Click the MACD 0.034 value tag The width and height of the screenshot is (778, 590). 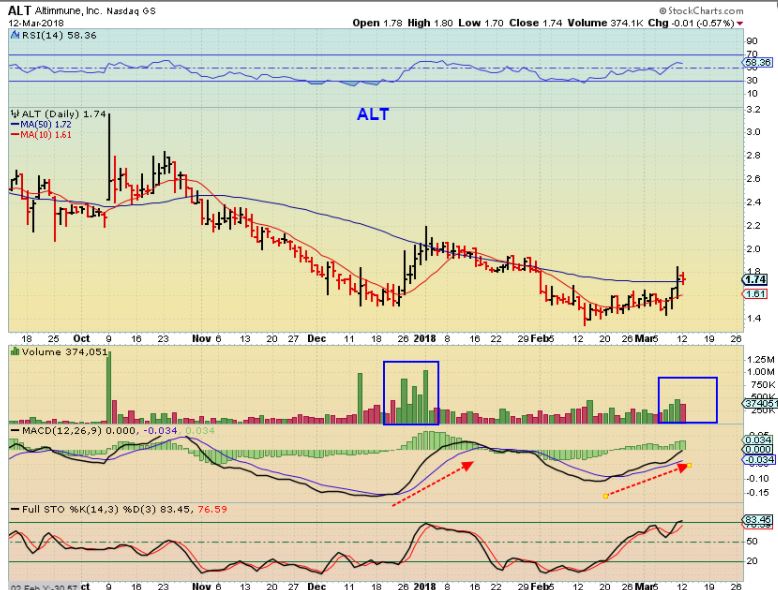[x=758, y=440]
